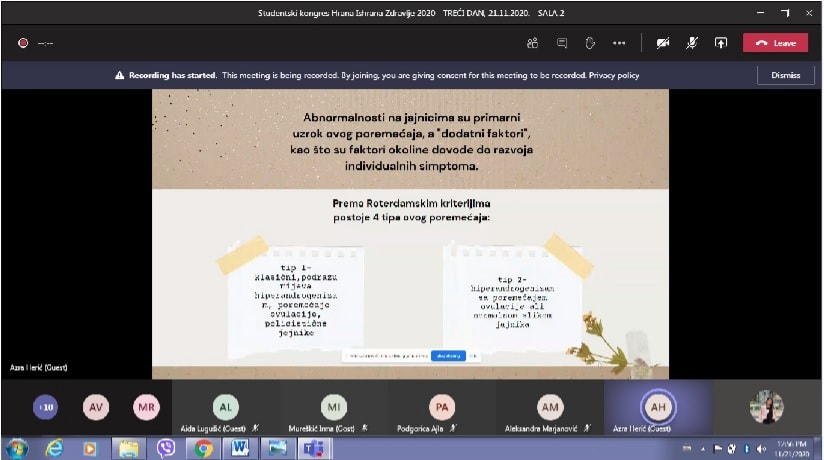Click the blue button on the slide's sharing bar

tap(448, 355)
